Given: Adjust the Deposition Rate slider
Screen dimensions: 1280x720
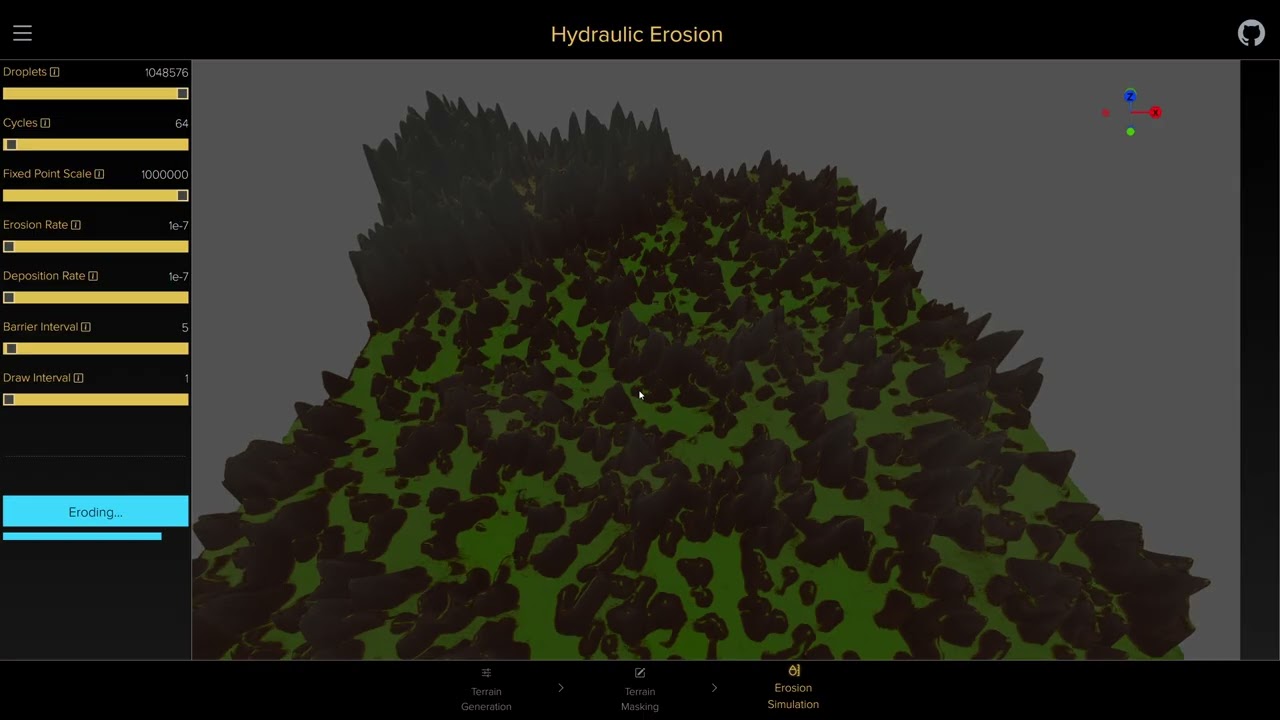Looking at the screenshot, I should click(95, 297).
